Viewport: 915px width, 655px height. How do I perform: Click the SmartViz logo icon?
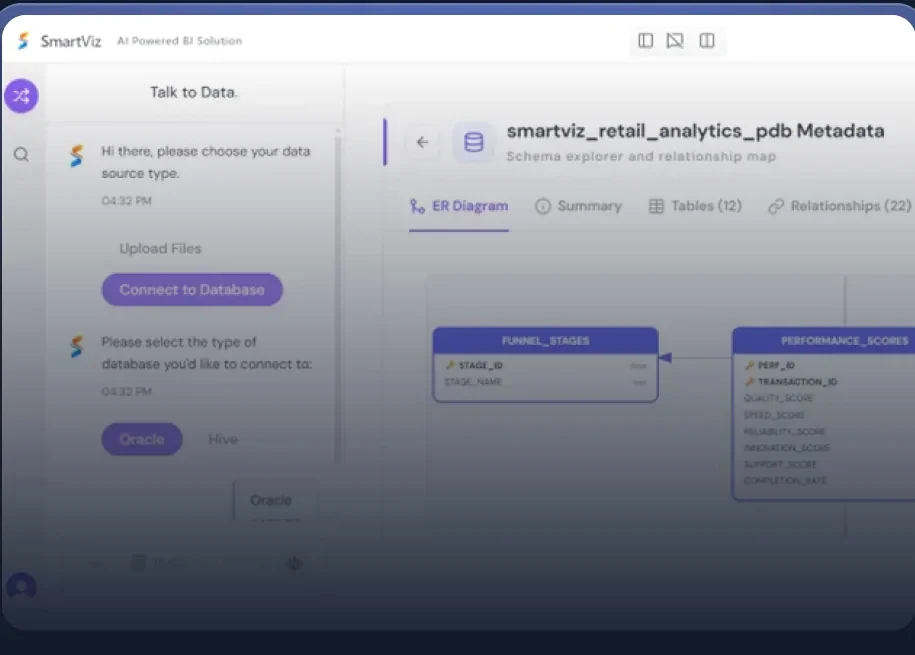tap(23, 41)
